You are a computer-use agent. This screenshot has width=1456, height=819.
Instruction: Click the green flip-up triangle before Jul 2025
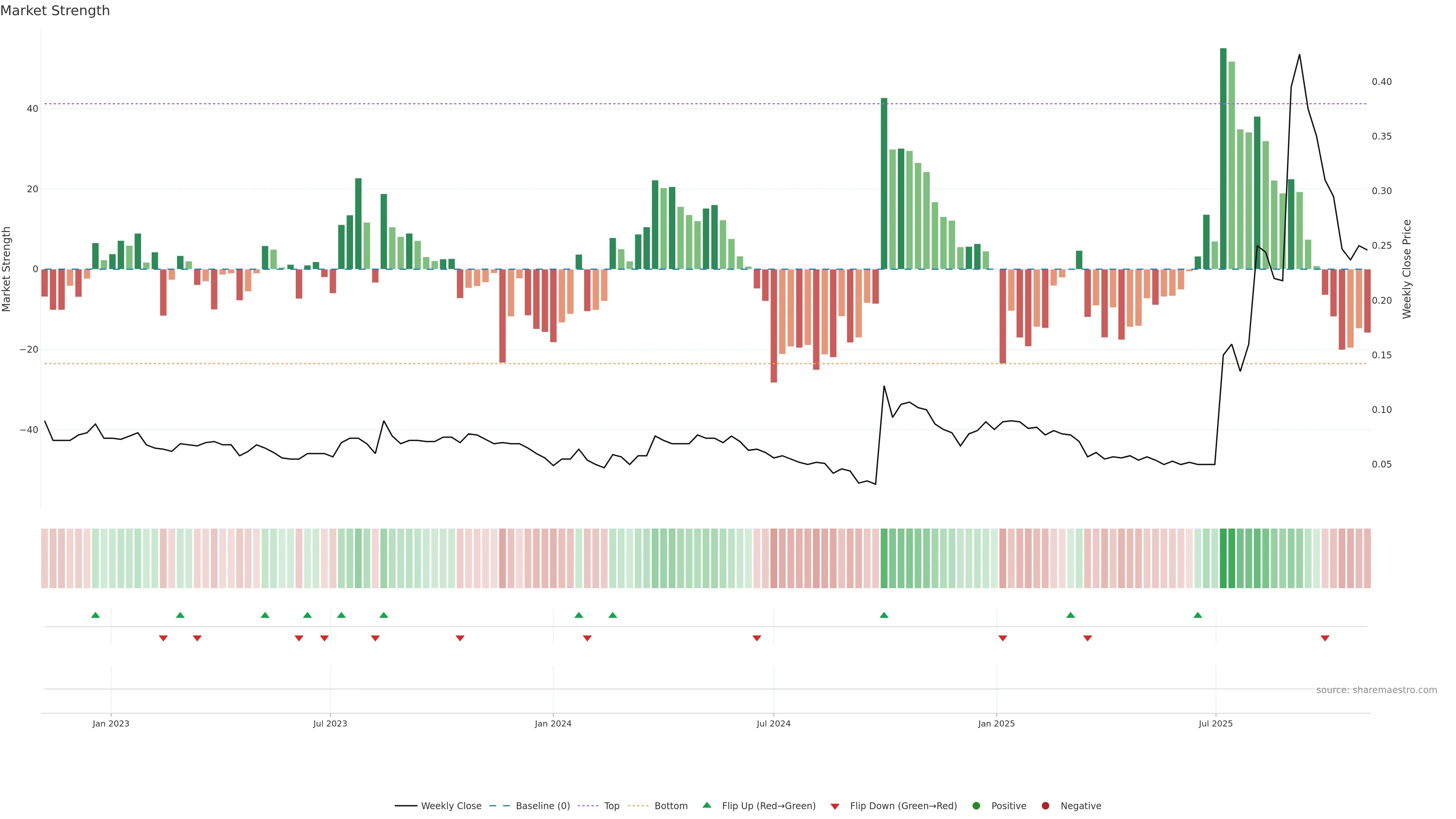[1198, 615]
